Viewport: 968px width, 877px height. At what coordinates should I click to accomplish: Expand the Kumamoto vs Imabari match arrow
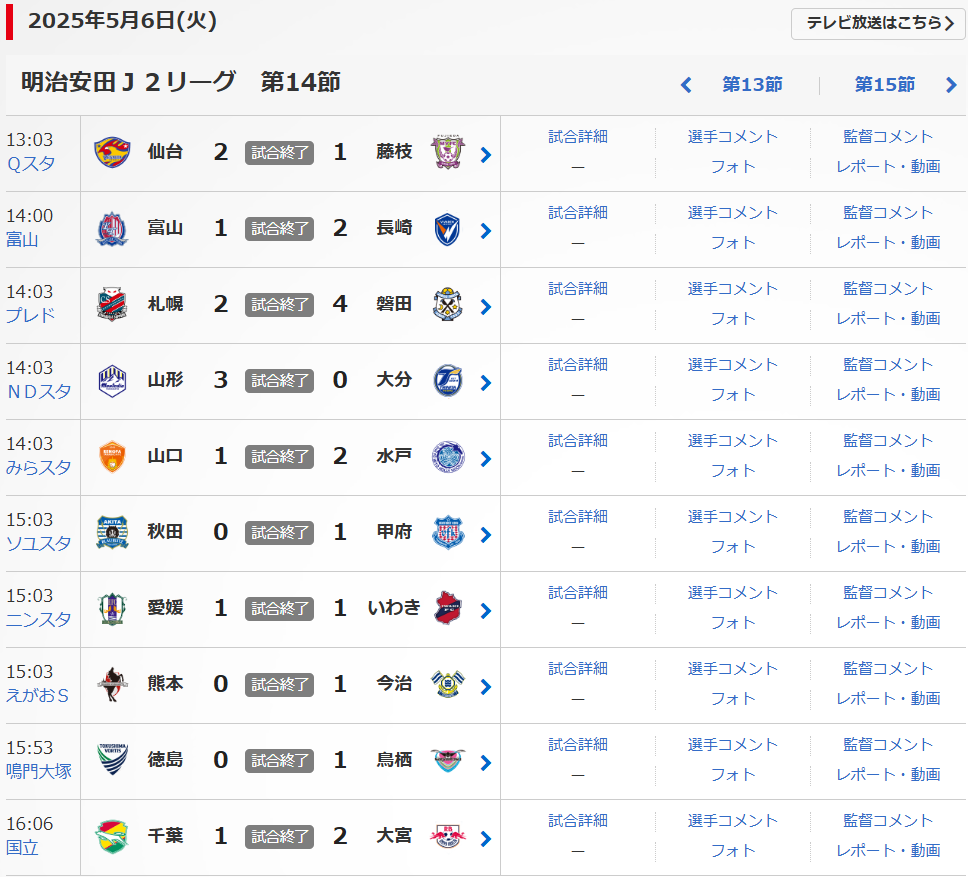[x=486, y=686]
